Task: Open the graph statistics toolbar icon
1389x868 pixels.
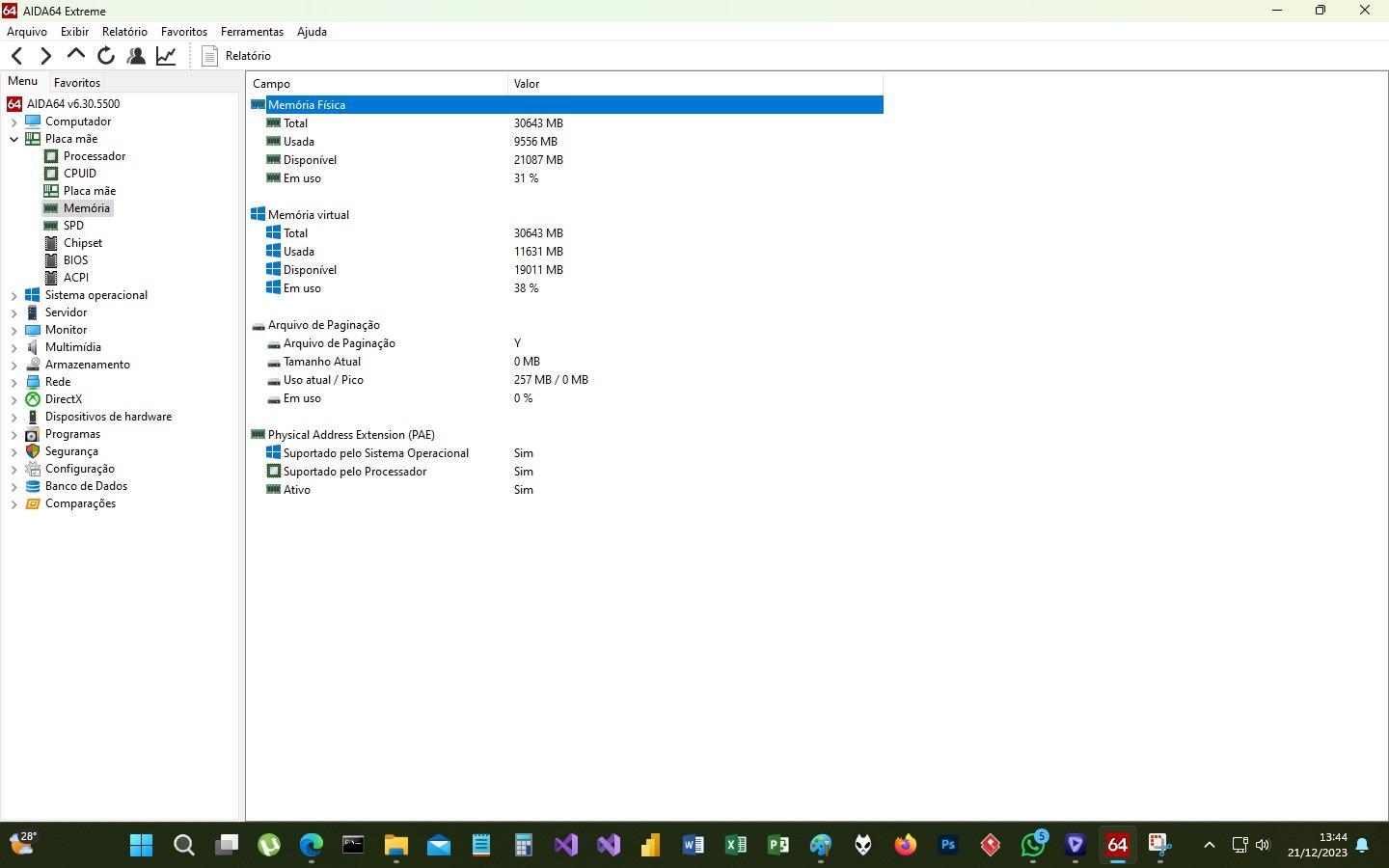Action: coord(166,56)
